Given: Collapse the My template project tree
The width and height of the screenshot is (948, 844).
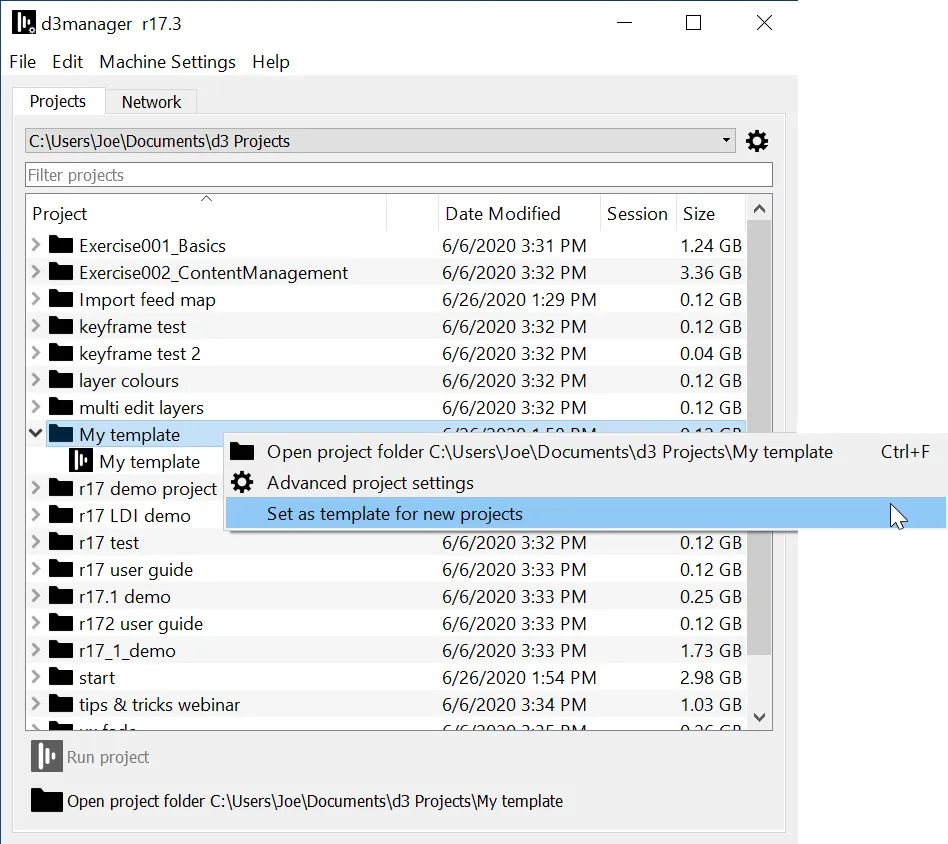Looking at the screenshot, I should click(x=35, y=434).
